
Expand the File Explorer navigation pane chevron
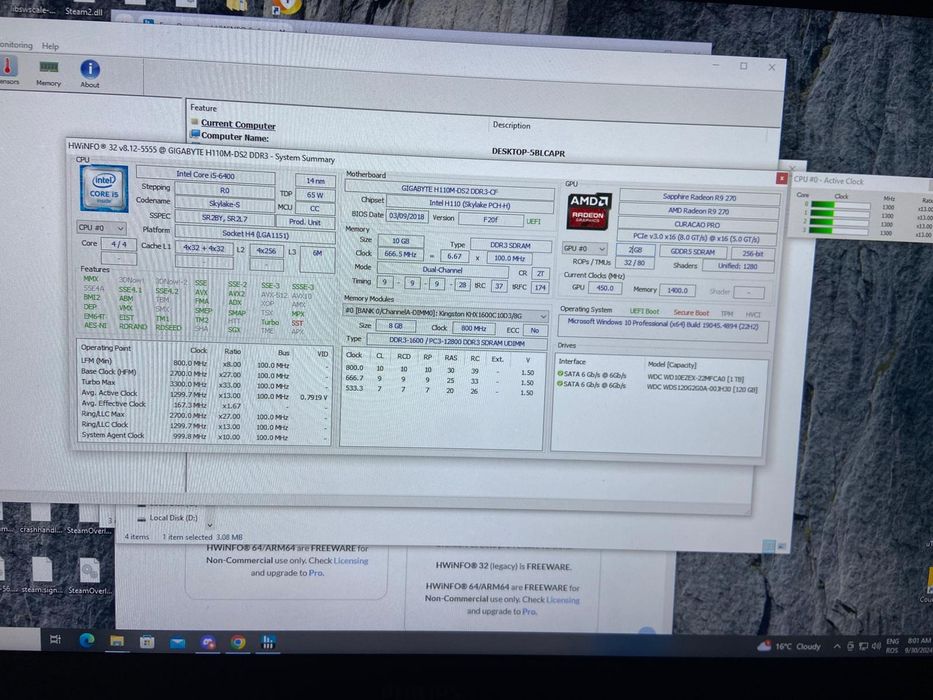coord(209,525)
